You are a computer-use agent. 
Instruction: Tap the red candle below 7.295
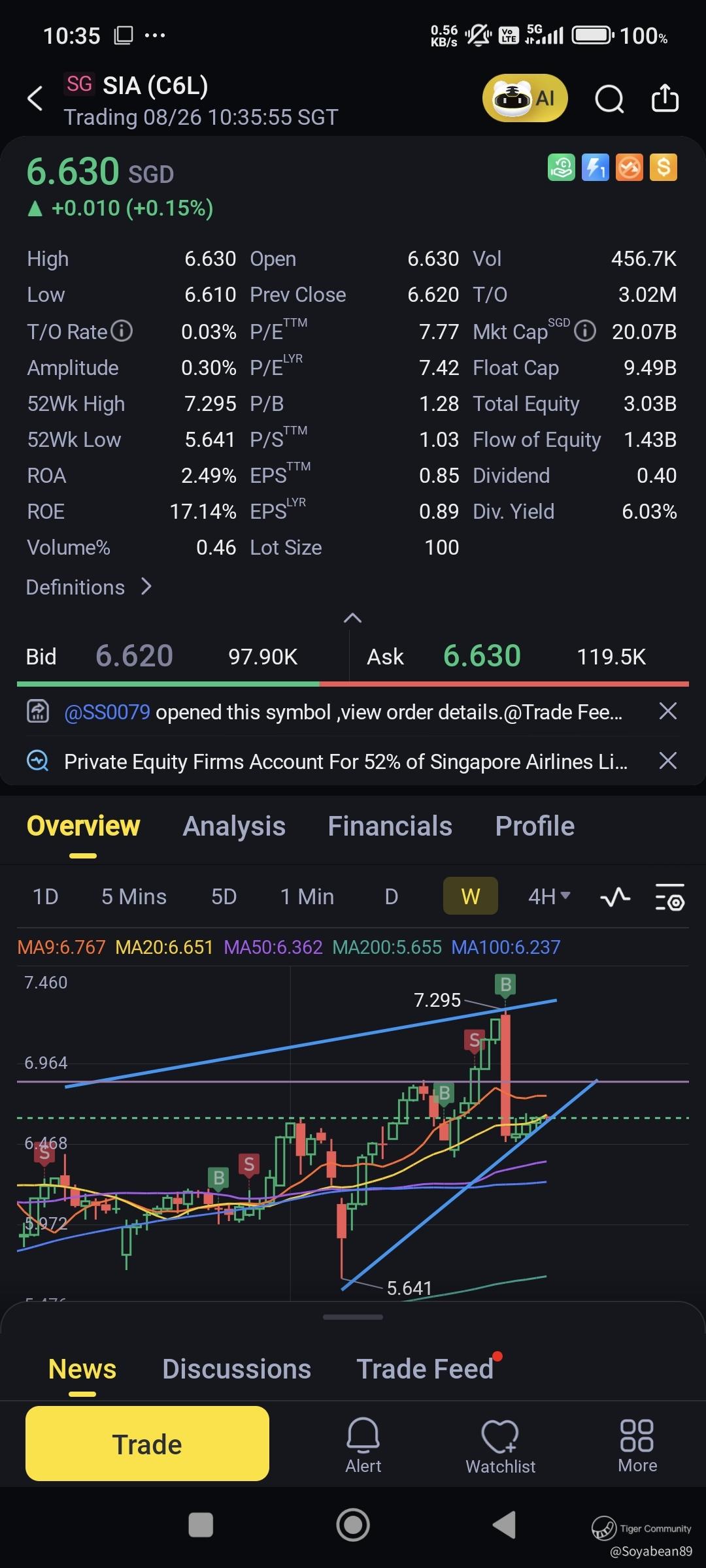click(x=505, y=1077)
